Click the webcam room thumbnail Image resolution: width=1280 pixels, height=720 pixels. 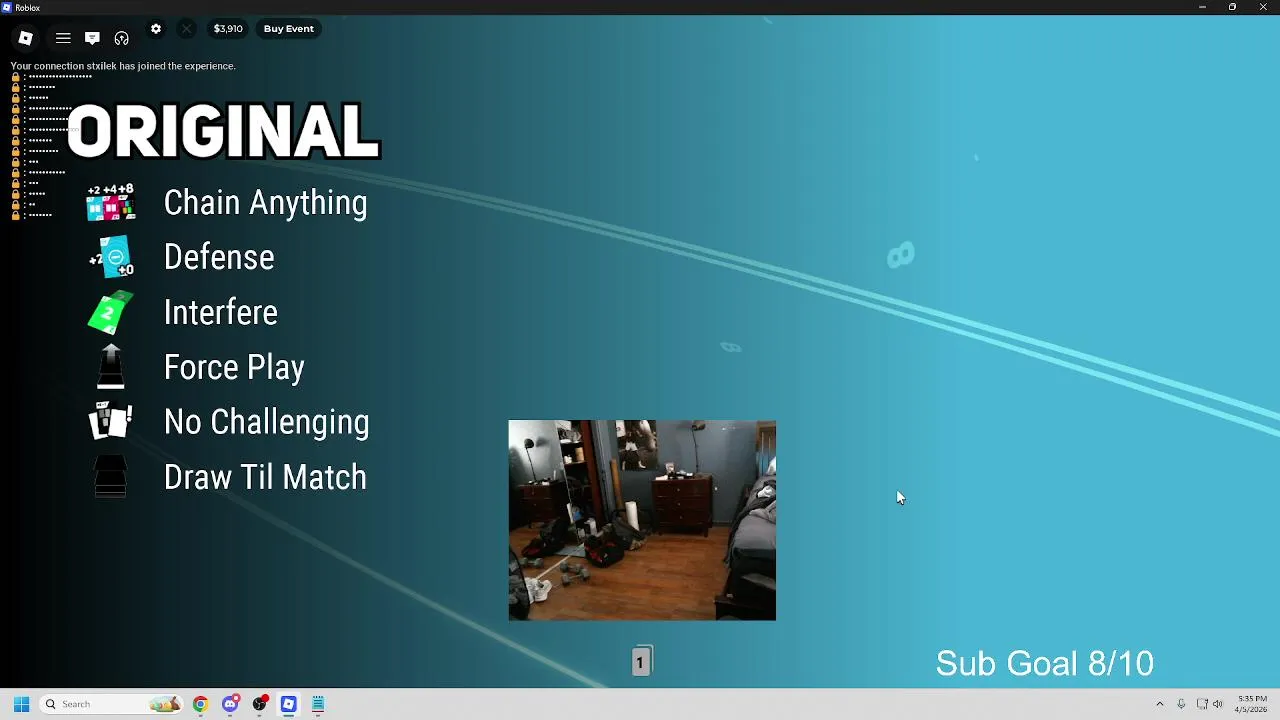click(x=642, y=520)
